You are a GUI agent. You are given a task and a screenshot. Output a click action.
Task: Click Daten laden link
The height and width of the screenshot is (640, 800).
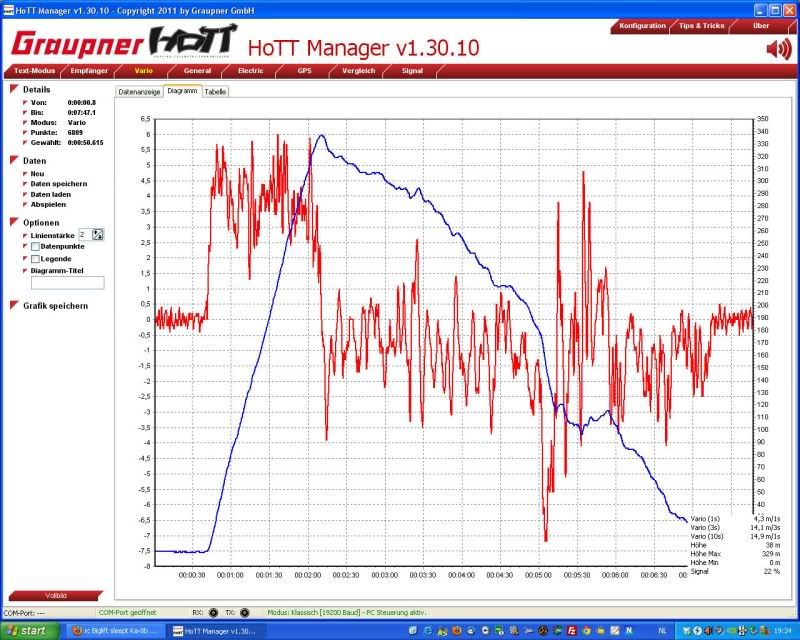(51, 194)
